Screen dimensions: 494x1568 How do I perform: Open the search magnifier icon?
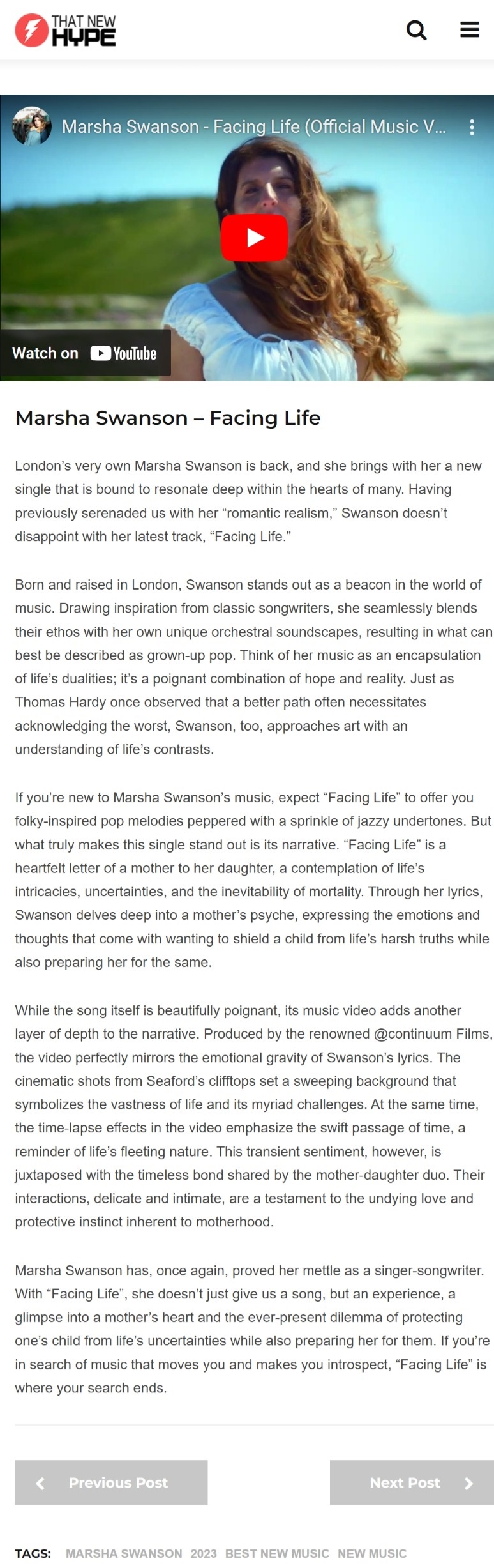(416, 30)
